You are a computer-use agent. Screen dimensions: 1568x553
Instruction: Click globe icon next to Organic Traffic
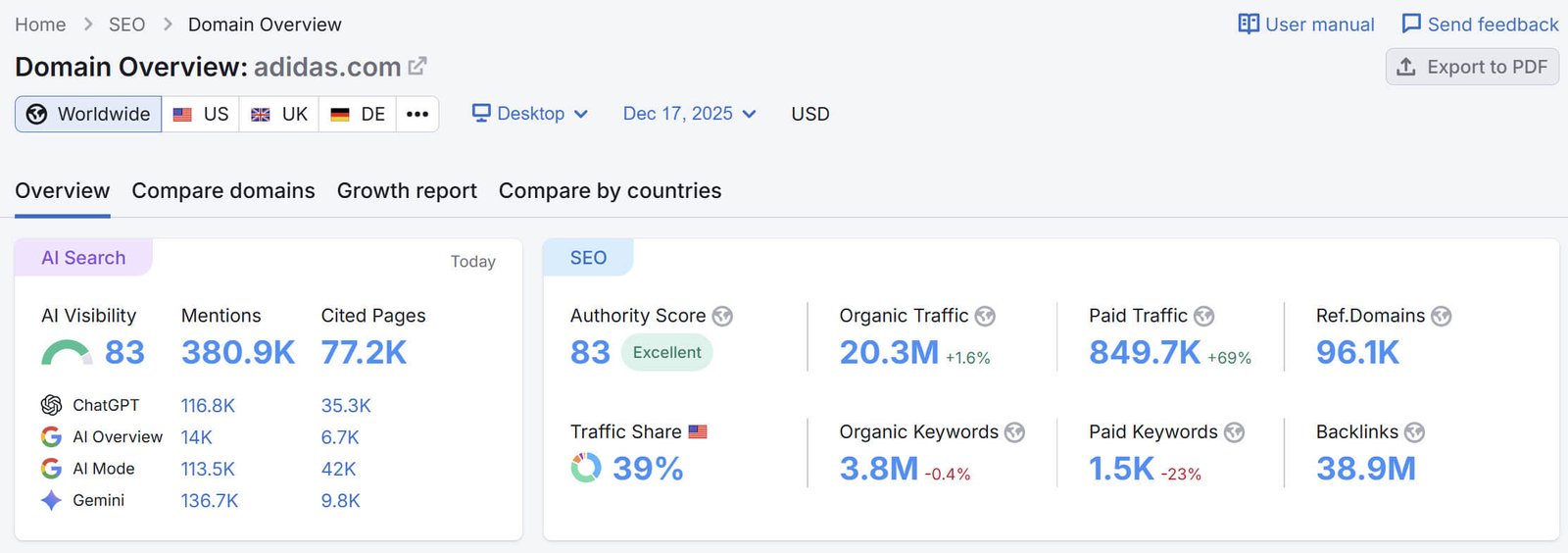pyautogui.click(x=985, y=316)
